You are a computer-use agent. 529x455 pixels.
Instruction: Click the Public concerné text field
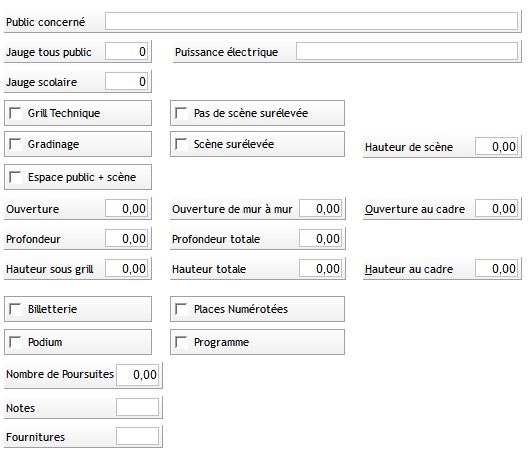coord(311,21)
